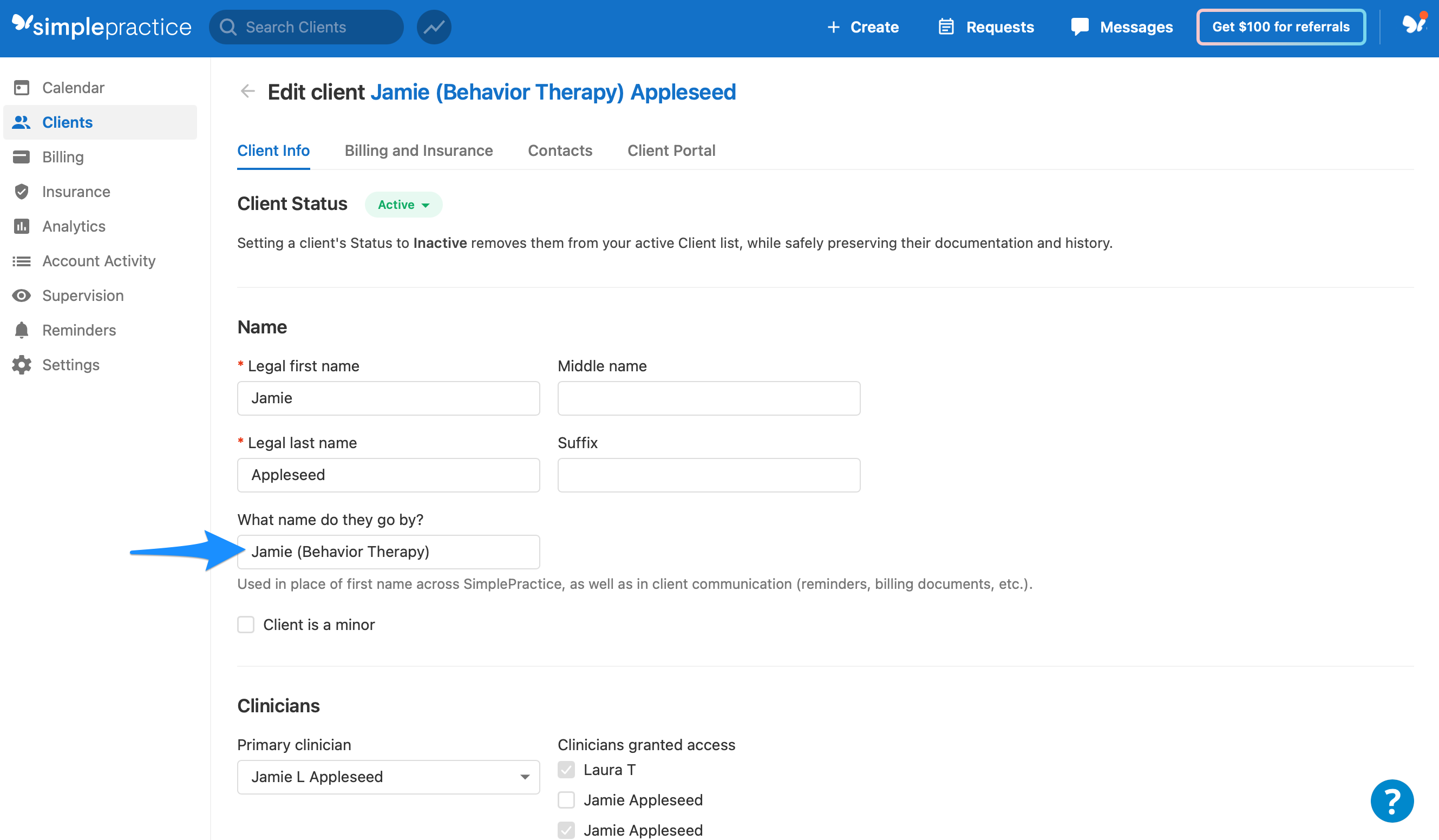Viewport: 1439px width, 840px height.
Task: Open the trending analytics chart icon
Action: [434, 27]
